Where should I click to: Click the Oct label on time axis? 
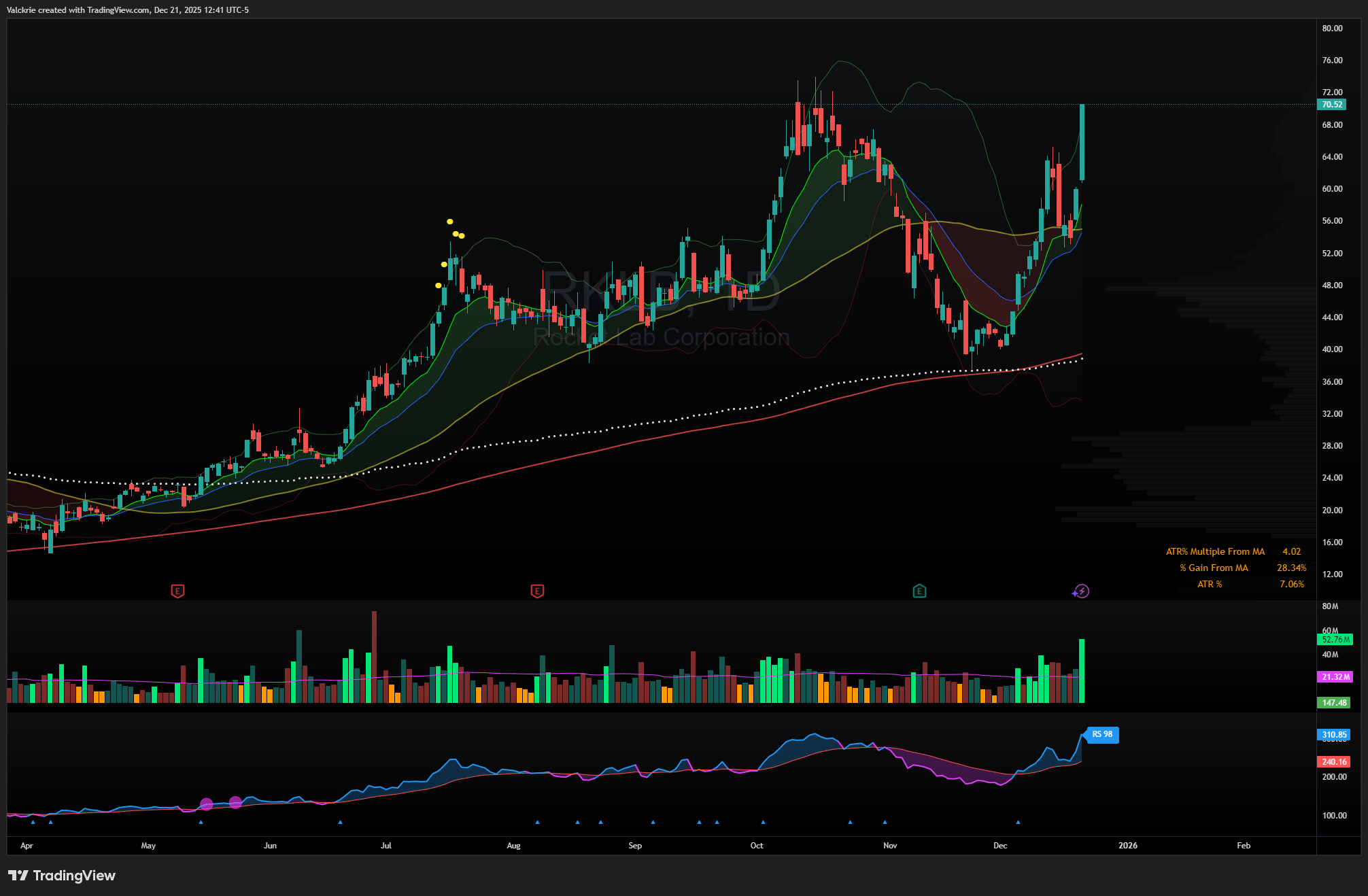click(x=756, y=846)
